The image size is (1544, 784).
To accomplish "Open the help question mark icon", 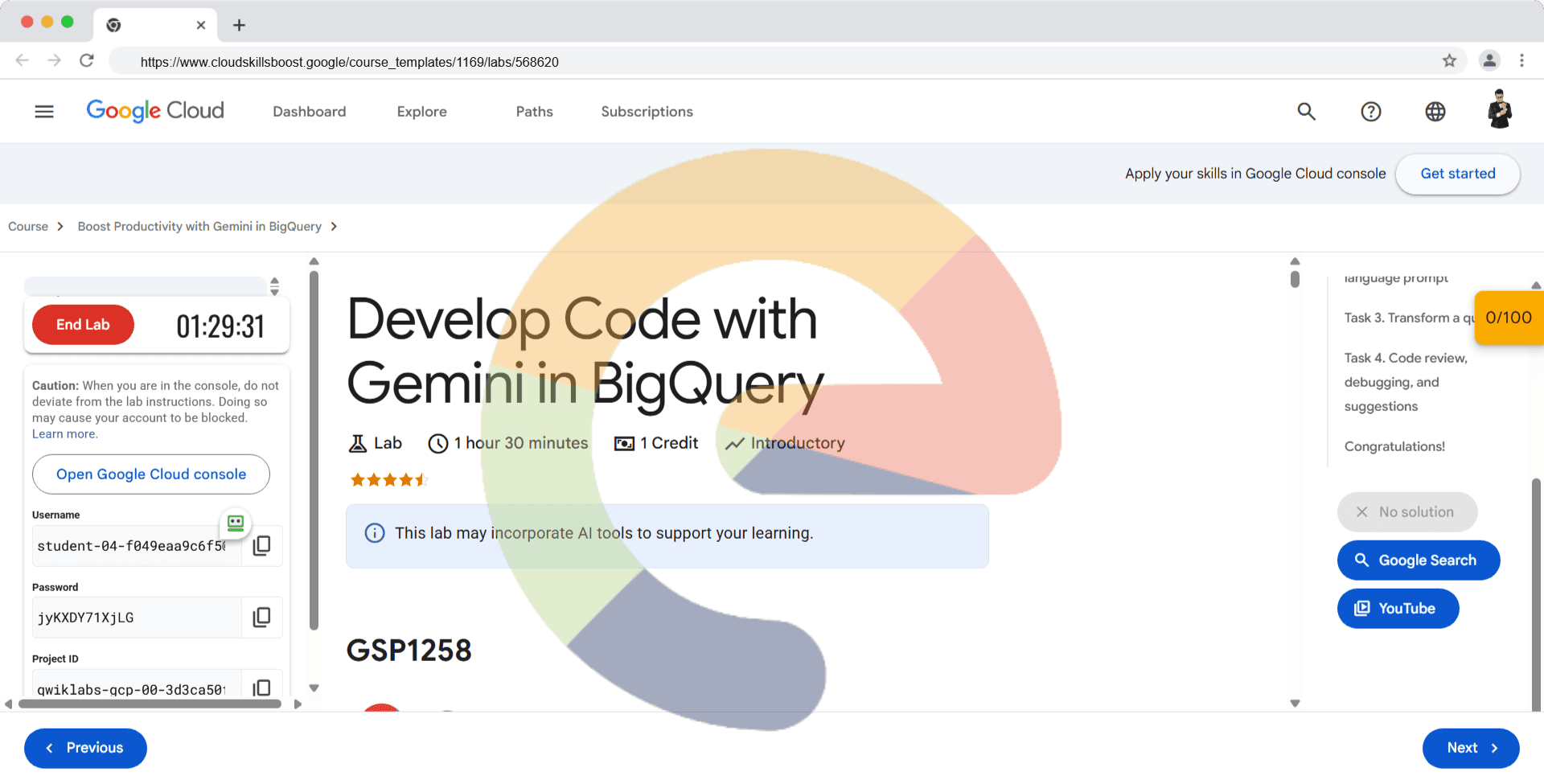I will 1370,112.
